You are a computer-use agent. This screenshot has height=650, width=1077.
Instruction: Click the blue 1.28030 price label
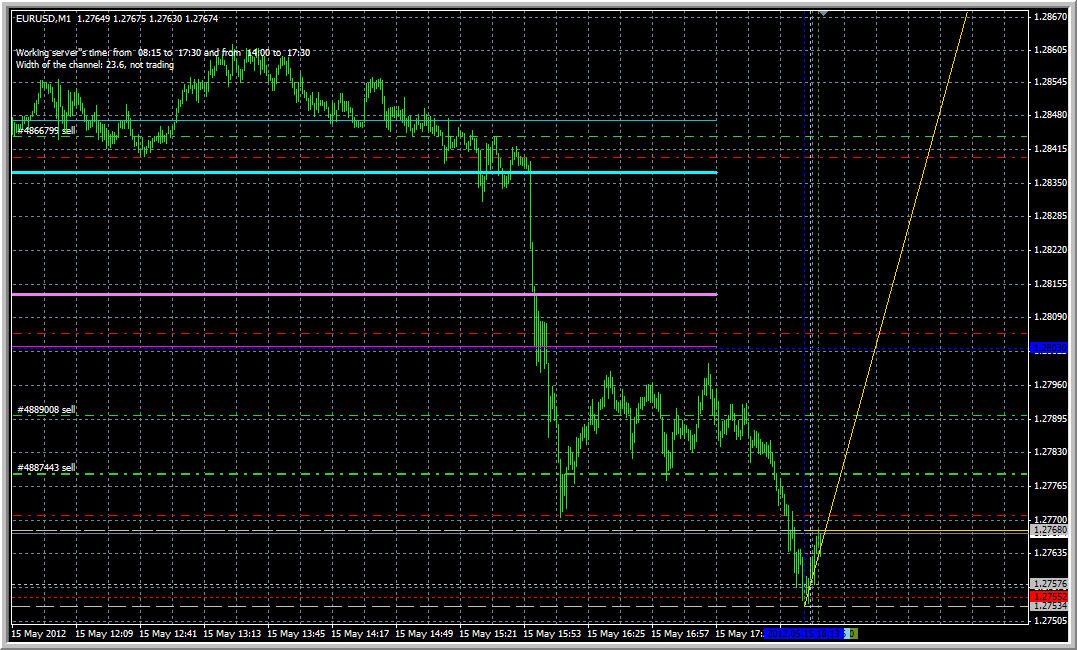[x=1050, y=349]
